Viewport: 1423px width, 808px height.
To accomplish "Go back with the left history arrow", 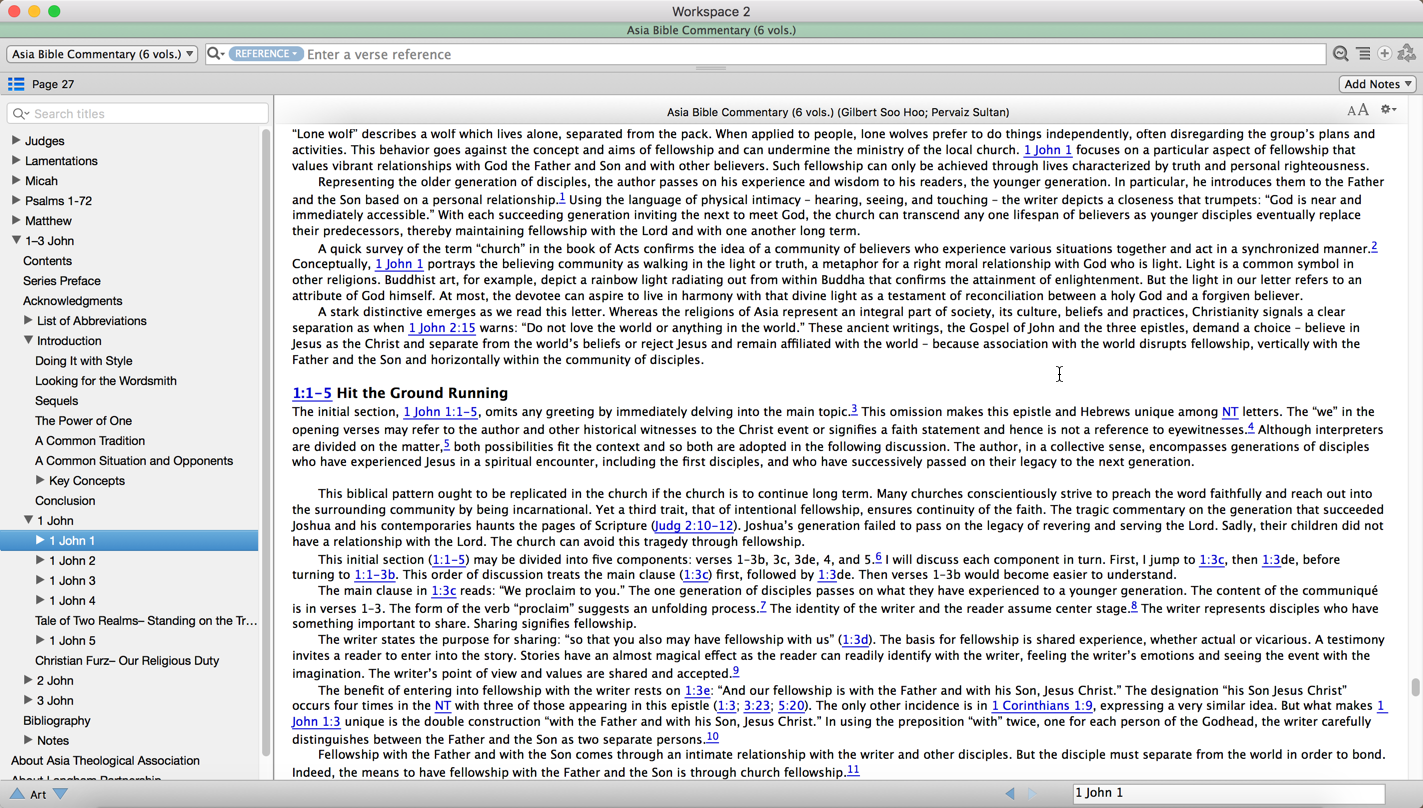I will point(1010,793).
